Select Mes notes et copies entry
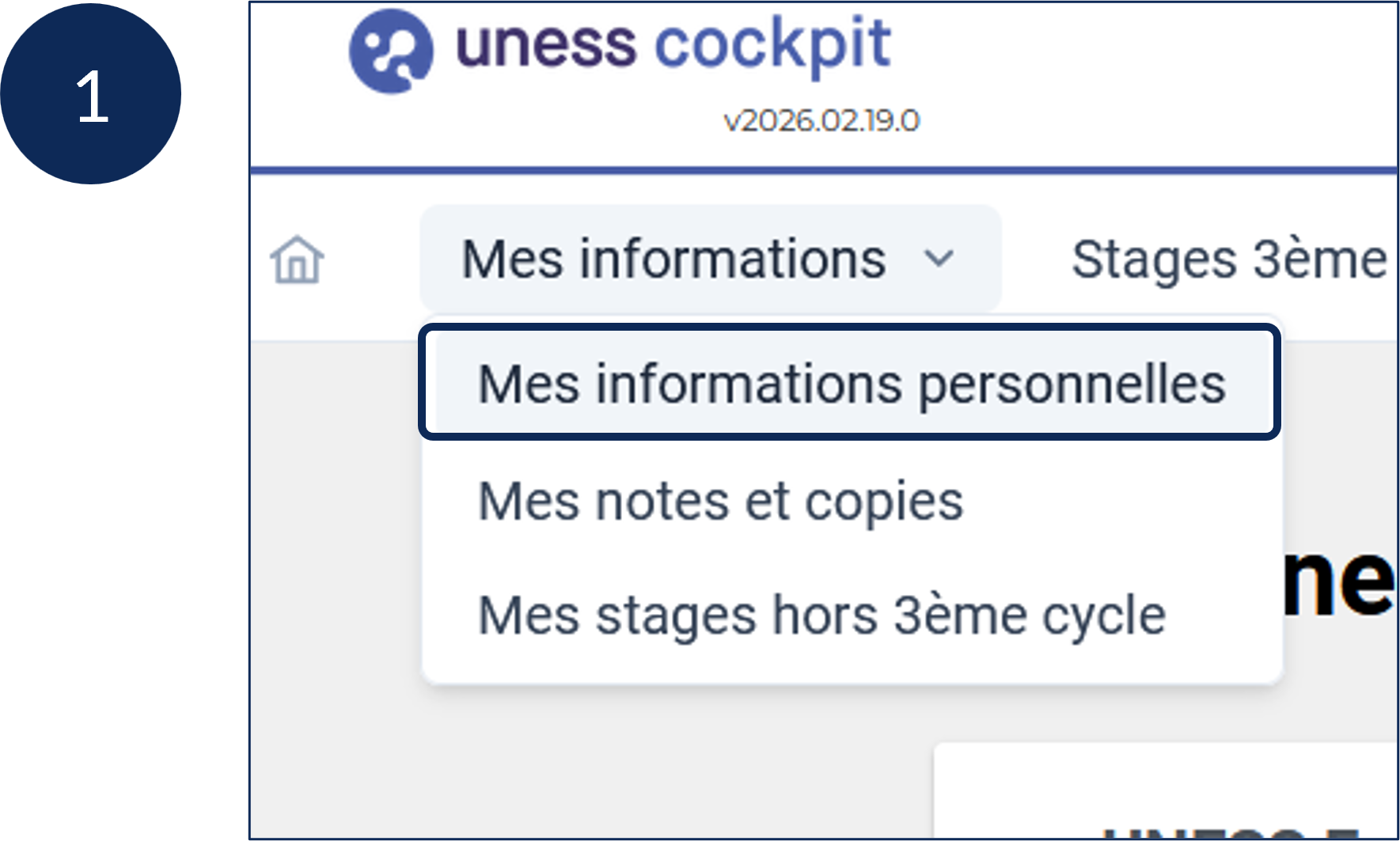This screenshot has height=841, width=1400. click(720, 502)
